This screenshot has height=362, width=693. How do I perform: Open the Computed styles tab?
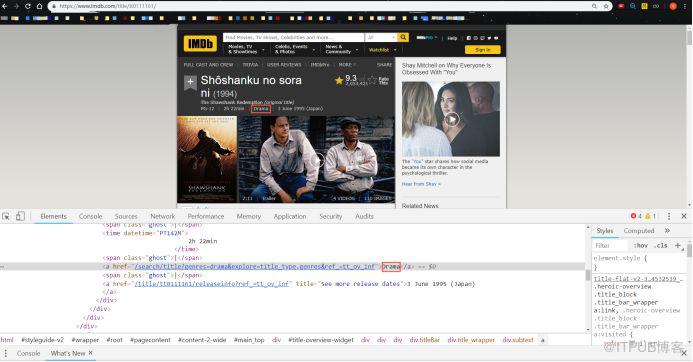point(639,230)
